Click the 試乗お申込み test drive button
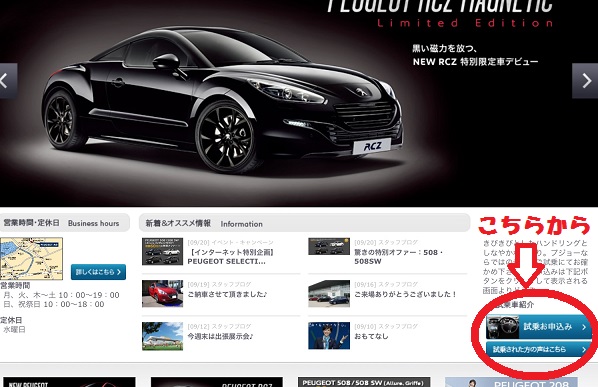Viewport: 598px width, 387px height. 539,327
